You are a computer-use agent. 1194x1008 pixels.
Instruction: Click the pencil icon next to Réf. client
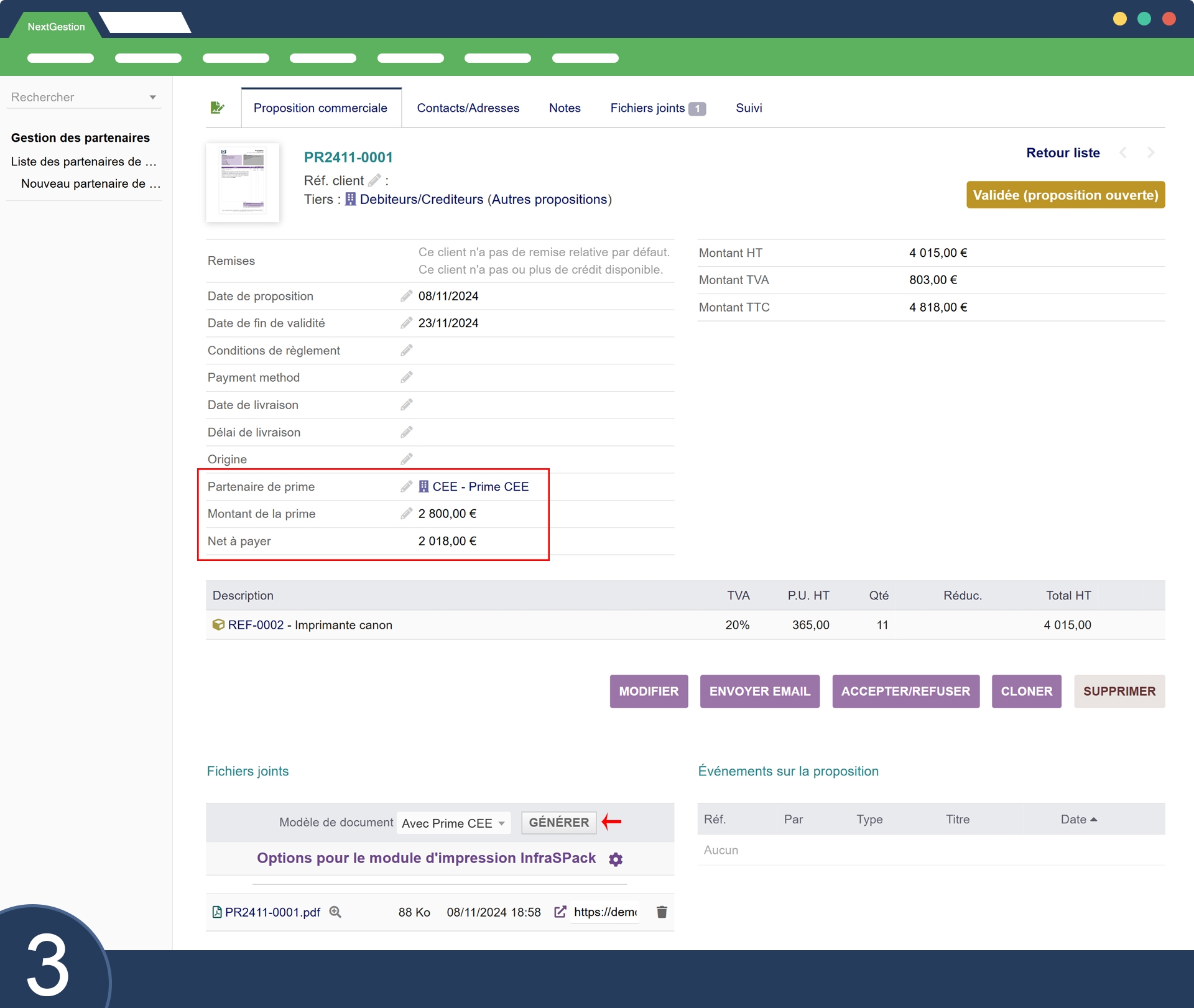pos(374,180)
